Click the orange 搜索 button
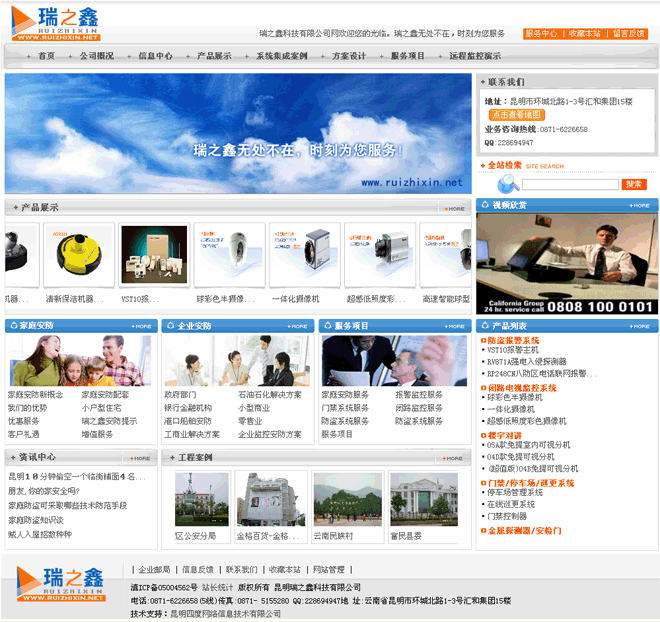This screenshot has width=660, height=622. point(634,184)
